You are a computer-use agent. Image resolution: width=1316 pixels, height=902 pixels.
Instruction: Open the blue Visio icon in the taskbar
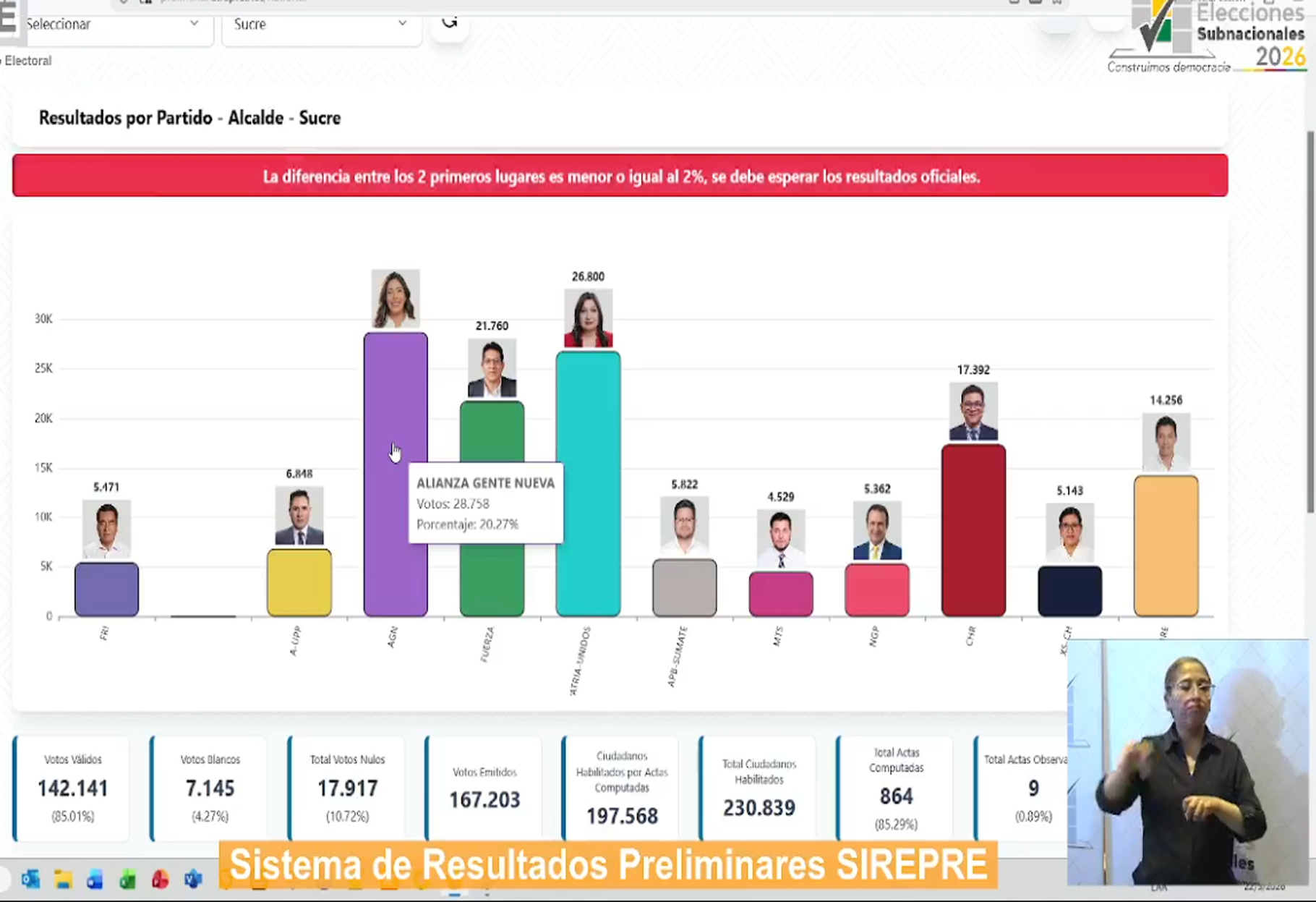coord(192,880)
